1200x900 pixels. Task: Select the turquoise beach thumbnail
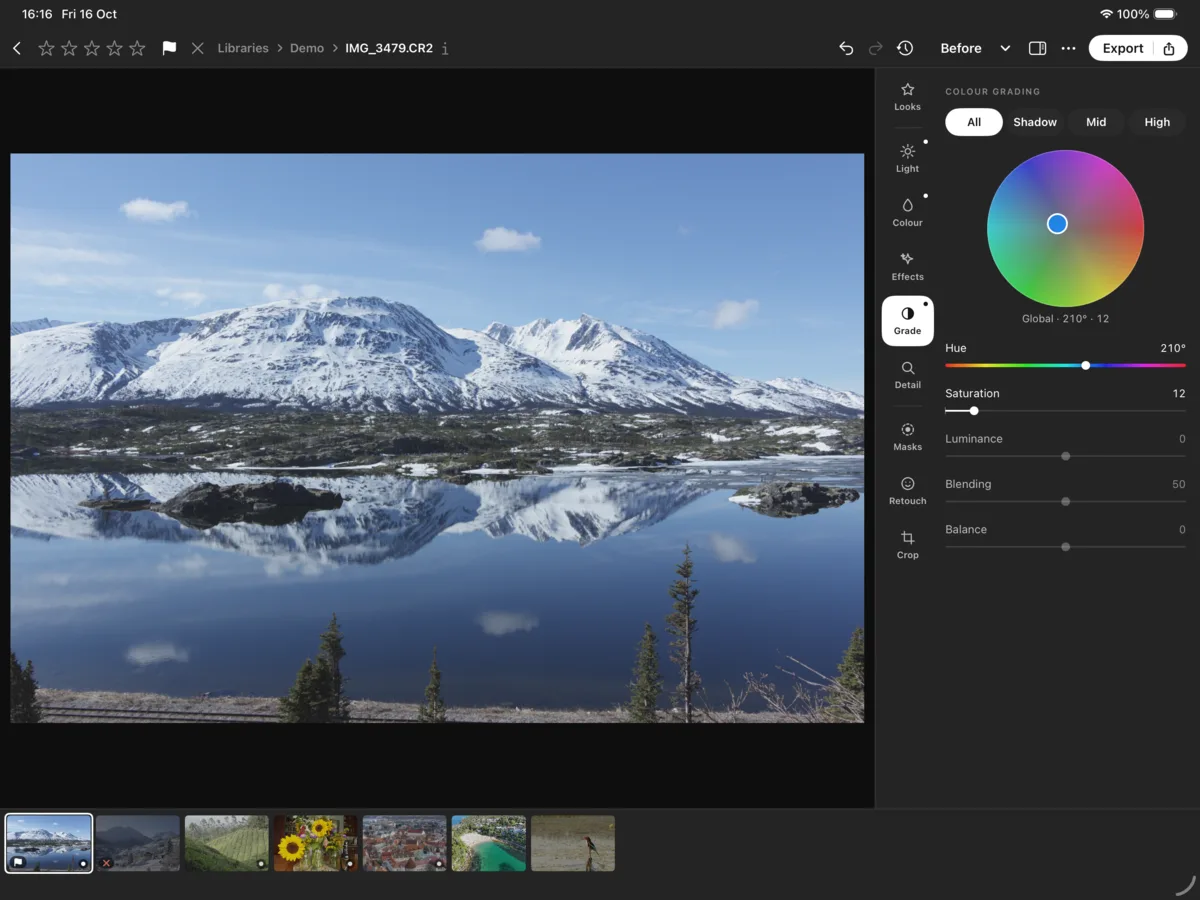[489, 843]
